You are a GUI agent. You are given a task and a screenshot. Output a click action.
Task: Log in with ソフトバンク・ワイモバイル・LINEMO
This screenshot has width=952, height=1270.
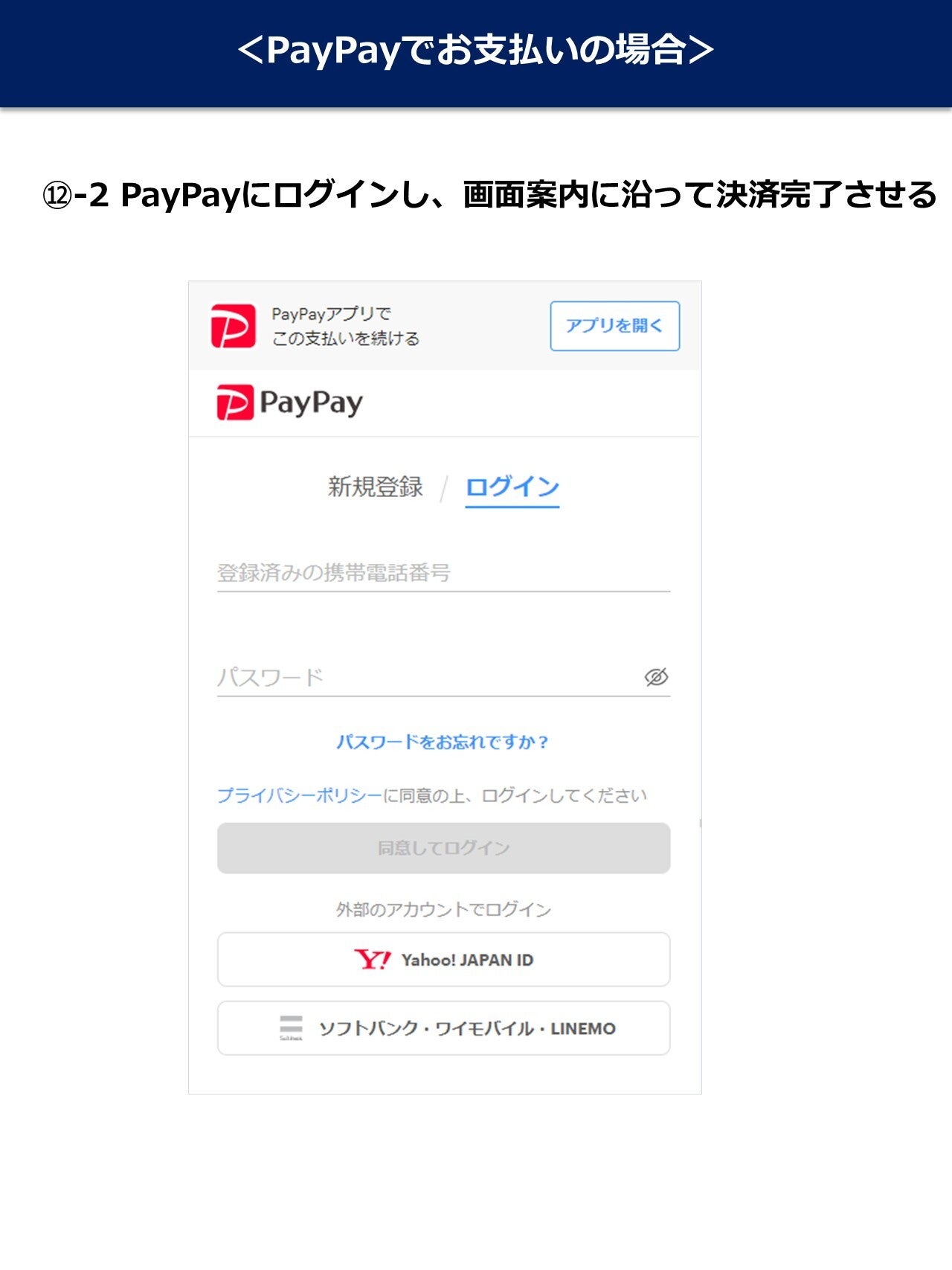[x=443, y=1028]
